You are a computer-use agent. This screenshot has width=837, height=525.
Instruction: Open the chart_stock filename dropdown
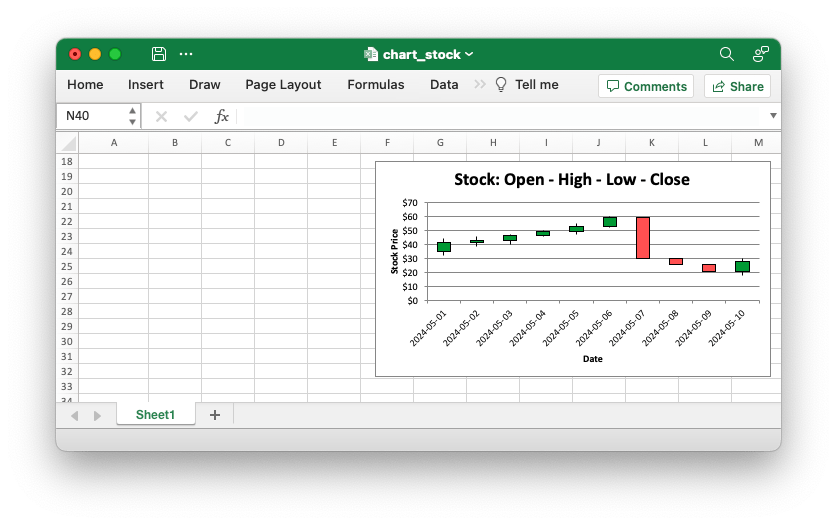point(469,54)
